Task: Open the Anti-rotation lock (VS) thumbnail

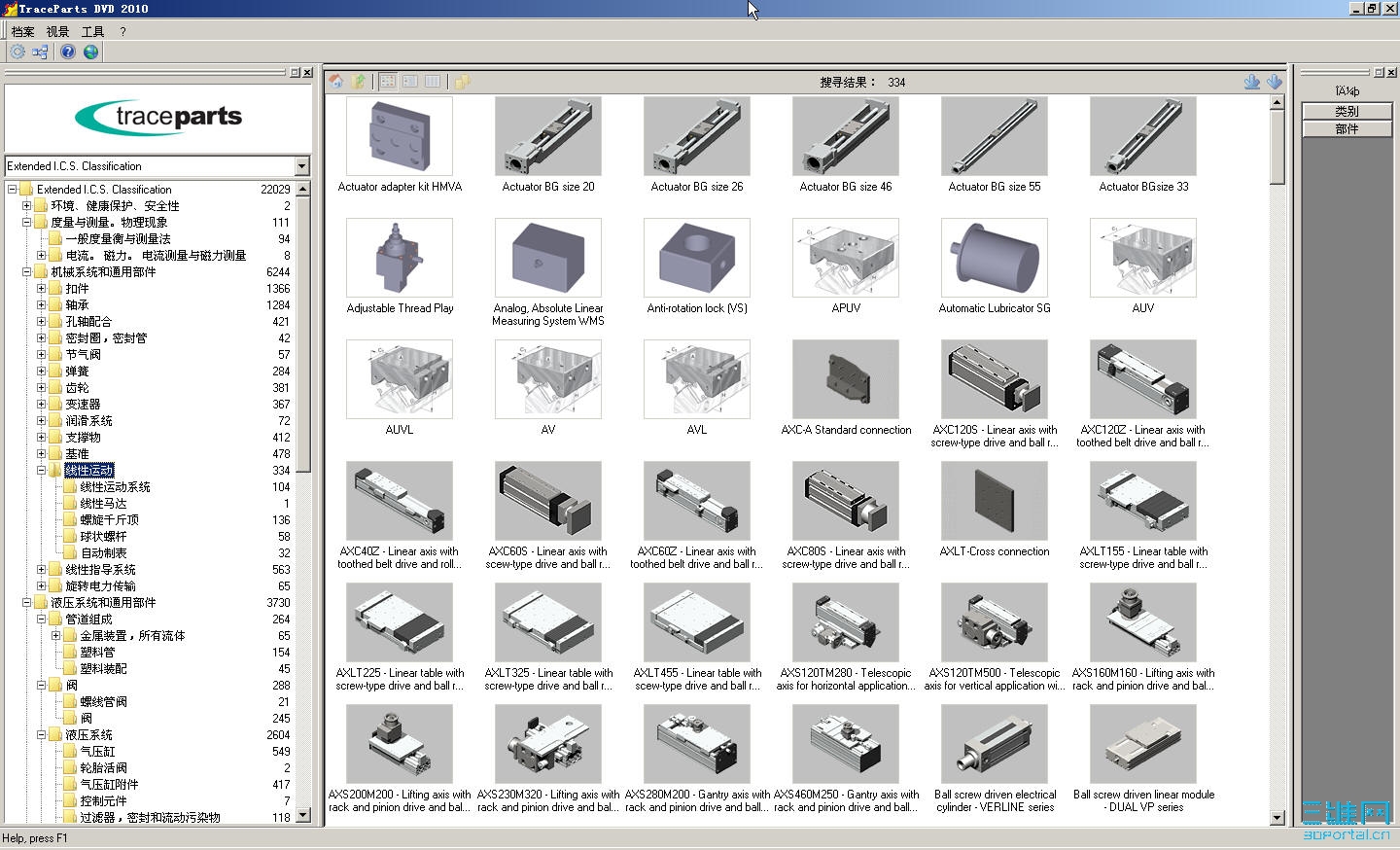Action: coord(697,258)
